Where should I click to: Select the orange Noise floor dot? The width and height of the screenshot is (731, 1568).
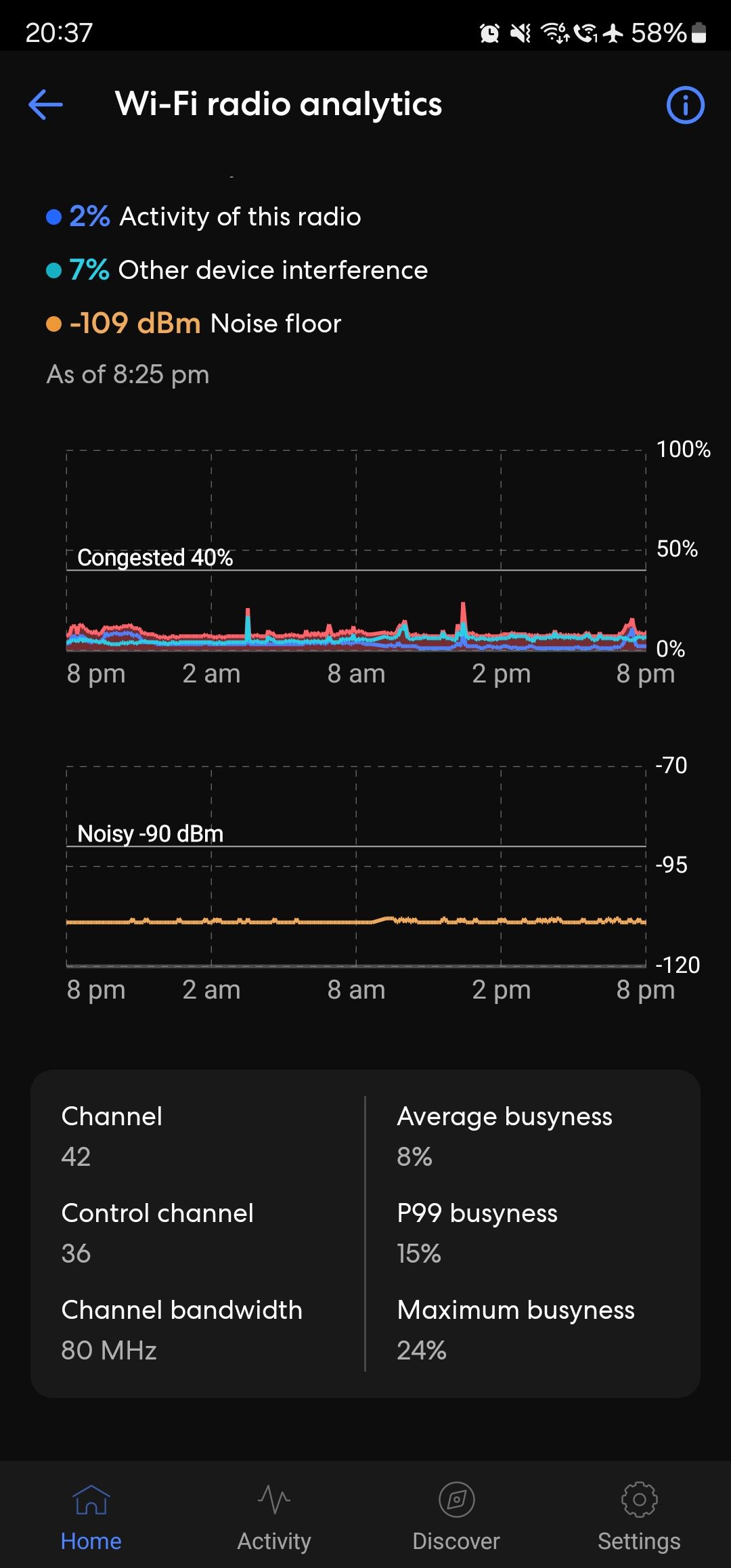pyautogui.click(x=53, y=324)
